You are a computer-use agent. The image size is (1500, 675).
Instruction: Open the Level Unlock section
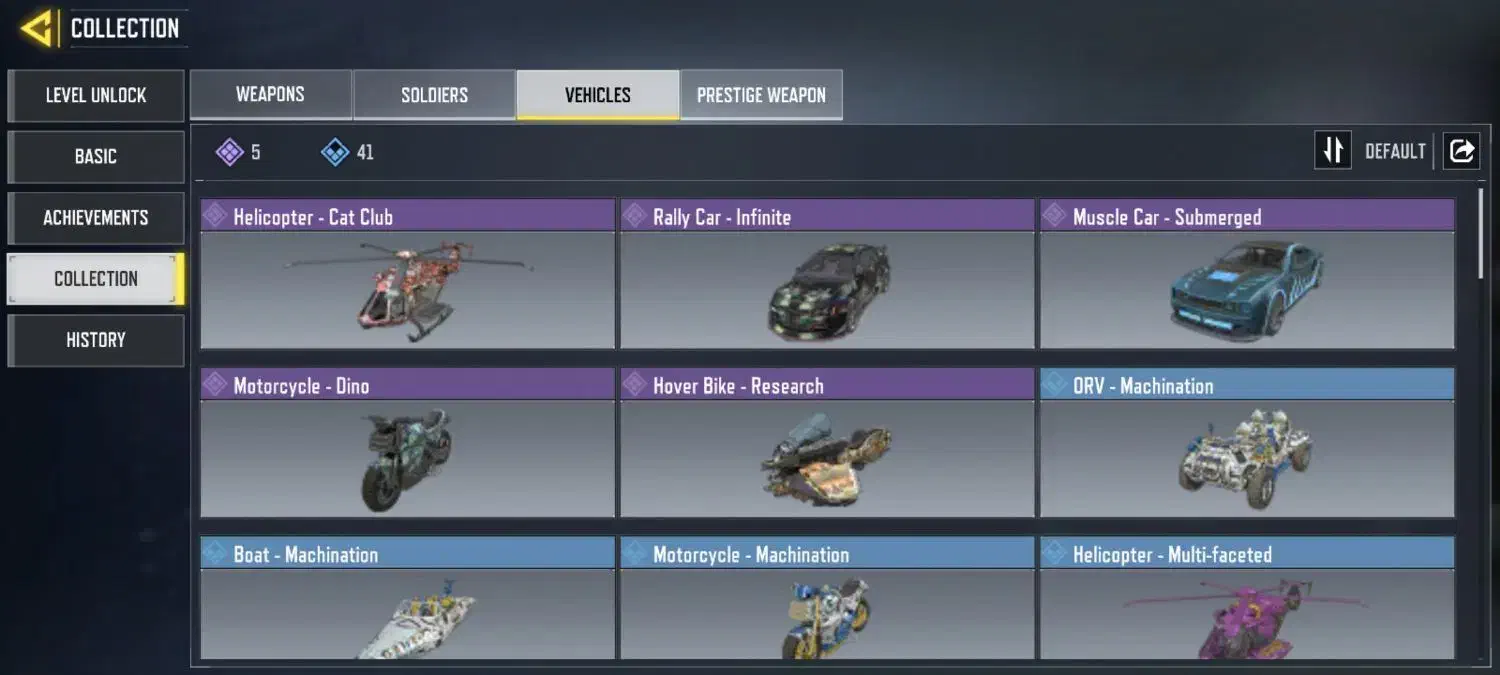[96, 96]
